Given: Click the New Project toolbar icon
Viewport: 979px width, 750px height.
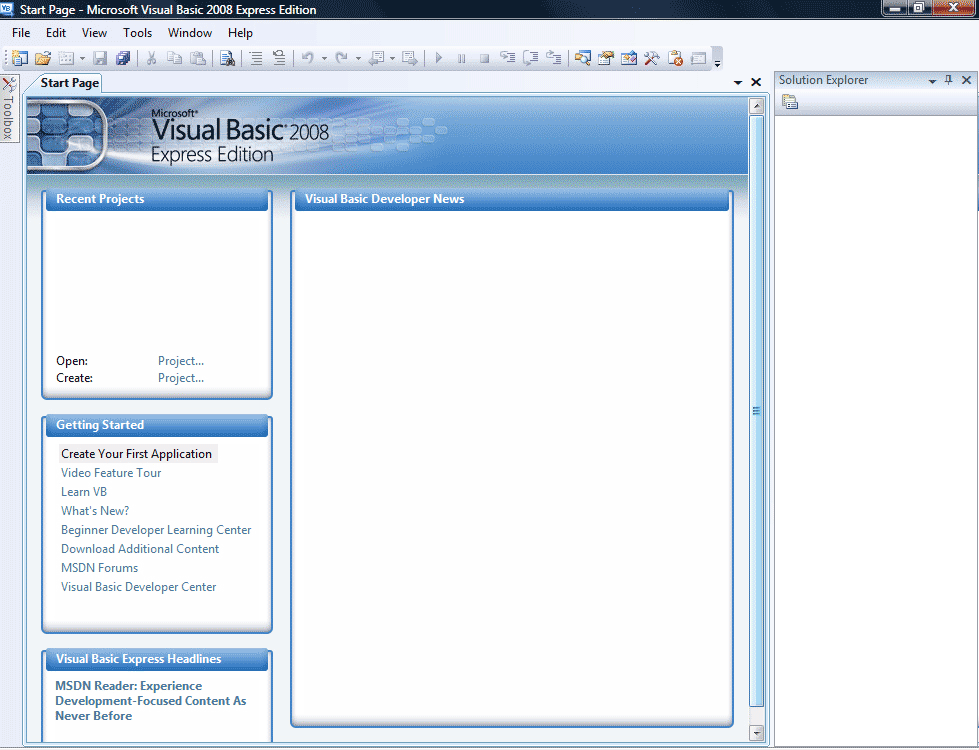Looking at the screenshot, I should tap(19, 58).
